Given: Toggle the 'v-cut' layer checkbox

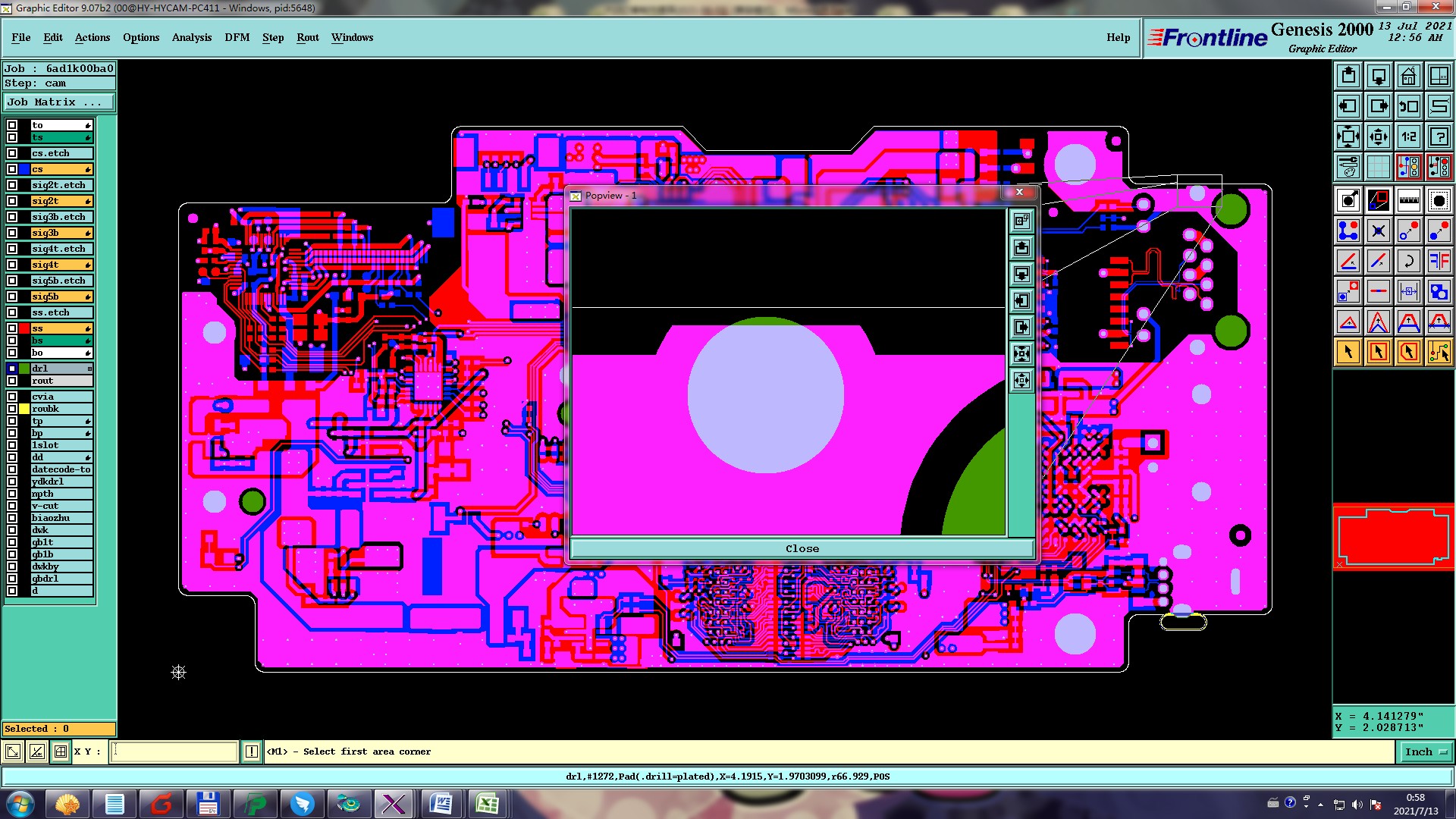Looking at the screenshot, I should tap(12, 506).
